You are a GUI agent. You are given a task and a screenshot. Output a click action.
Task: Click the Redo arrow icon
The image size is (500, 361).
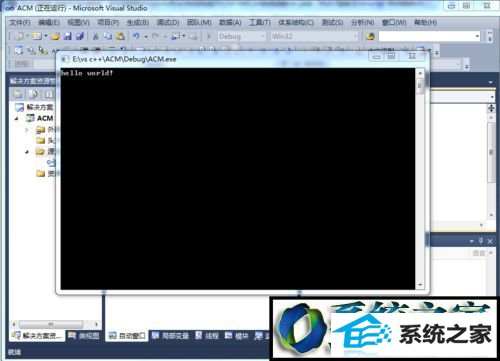point(155,36)
